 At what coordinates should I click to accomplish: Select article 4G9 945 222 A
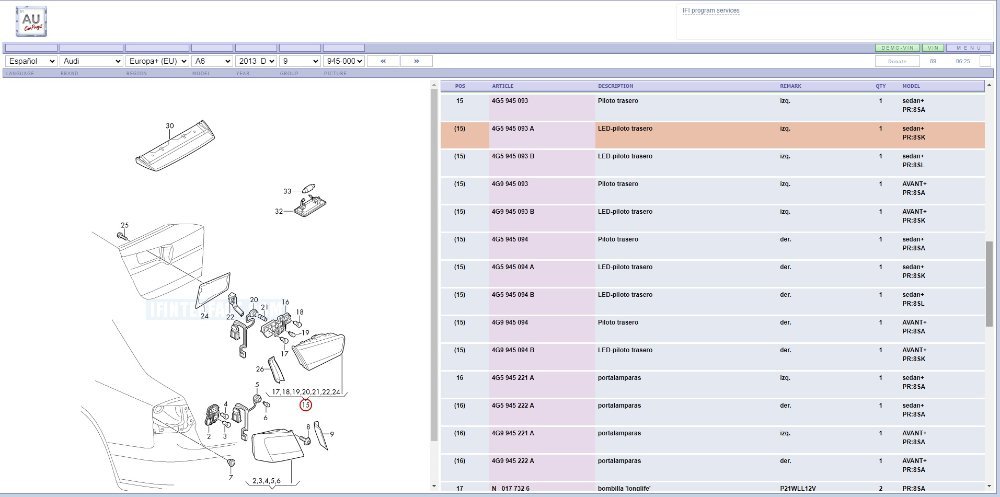[513, 461]
